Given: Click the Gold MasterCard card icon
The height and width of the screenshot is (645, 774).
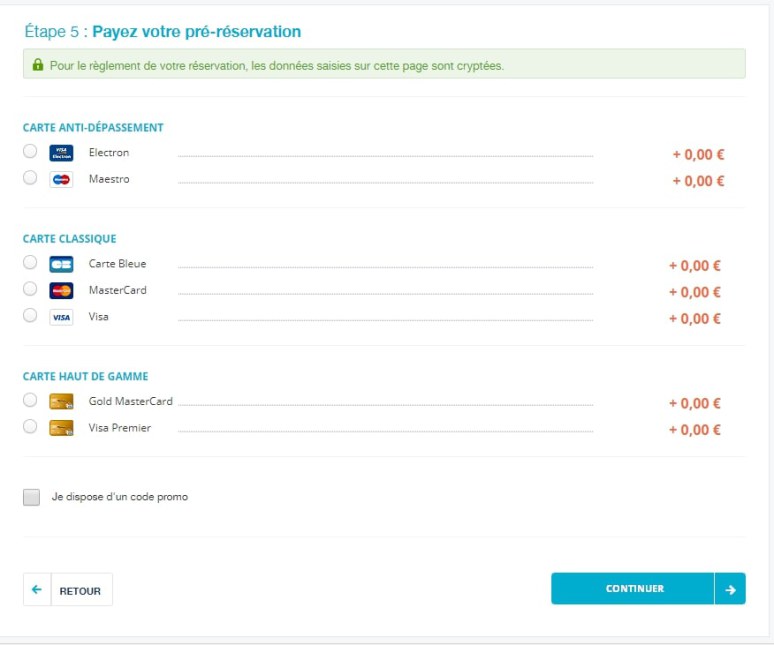Looking at the screenshot, I should [61, 402].
